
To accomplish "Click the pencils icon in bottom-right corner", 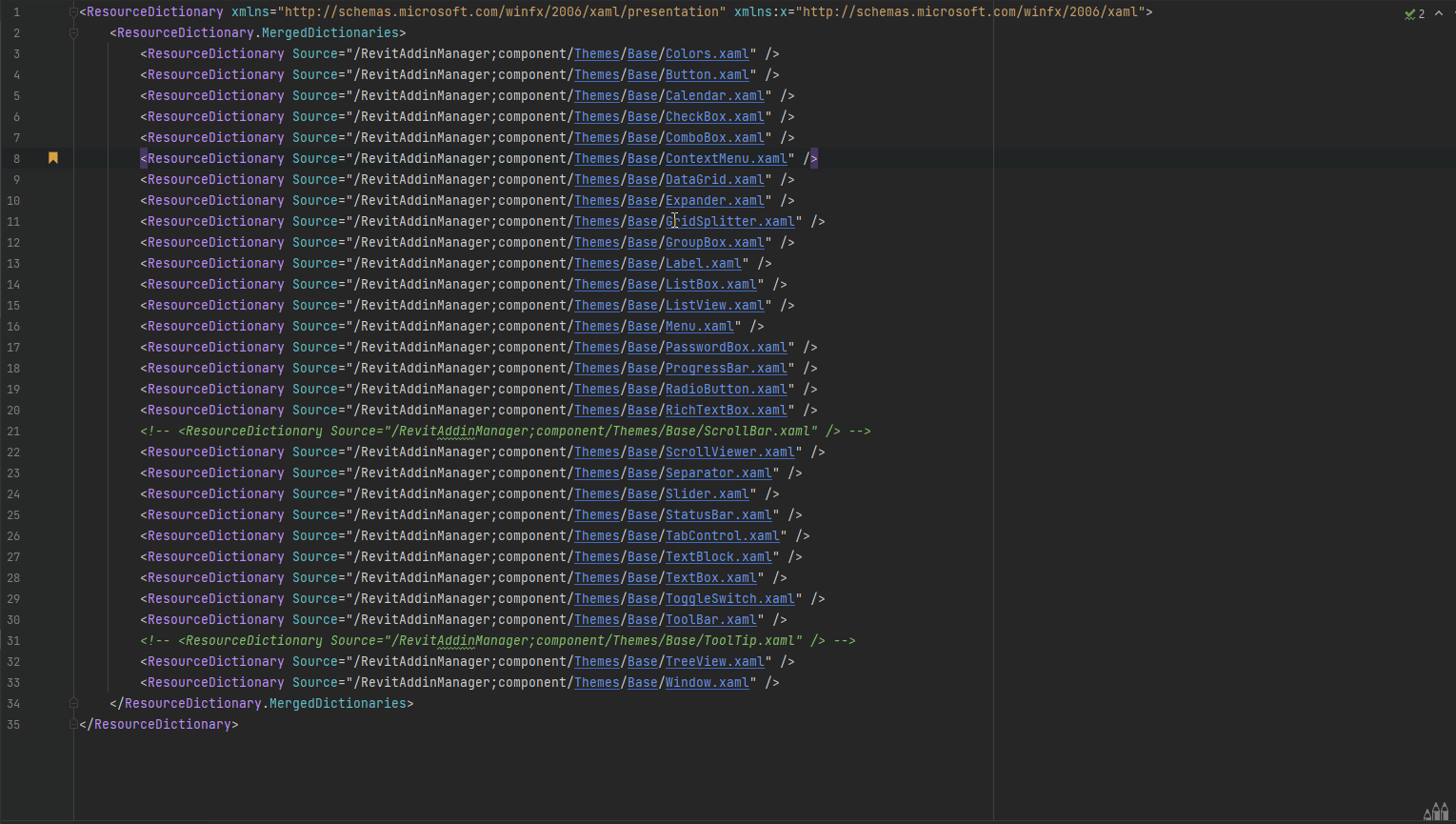I will [1435, 812].
